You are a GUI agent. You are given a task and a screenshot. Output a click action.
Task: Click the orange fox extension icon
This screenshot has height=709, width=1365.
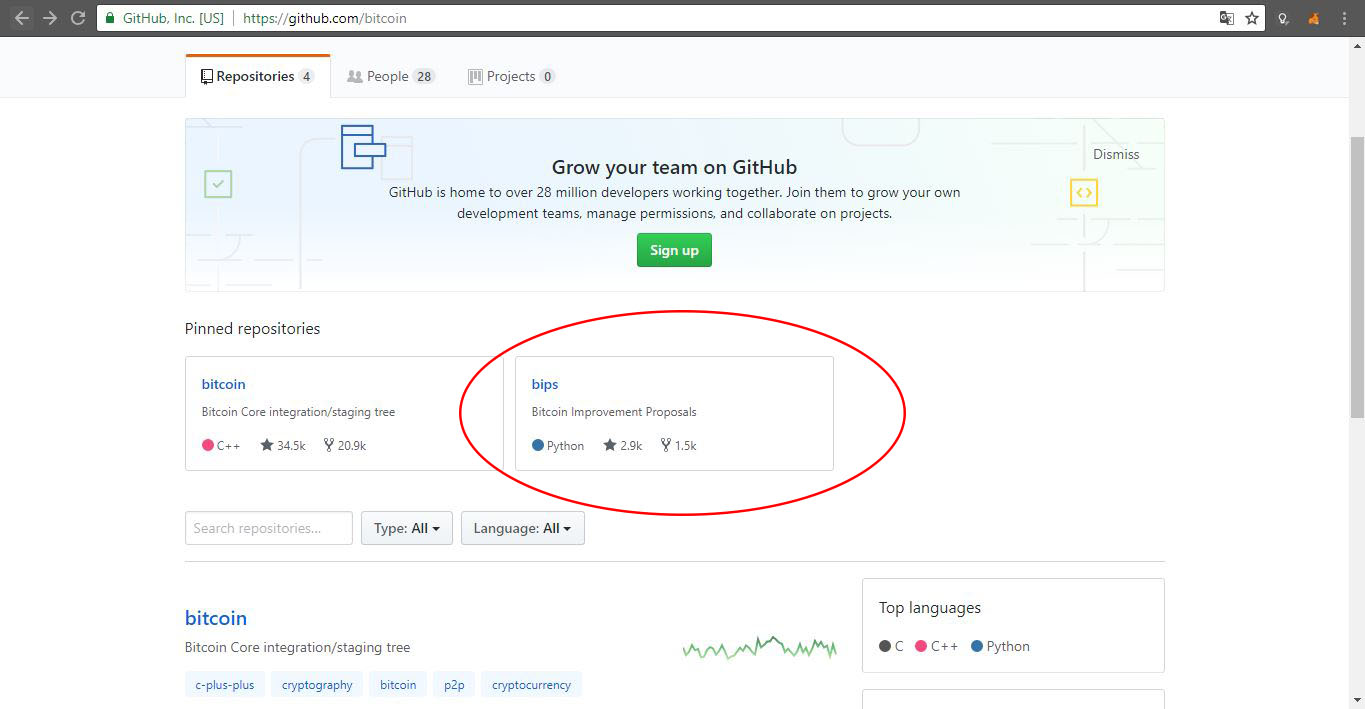(x=1313, y=18)
